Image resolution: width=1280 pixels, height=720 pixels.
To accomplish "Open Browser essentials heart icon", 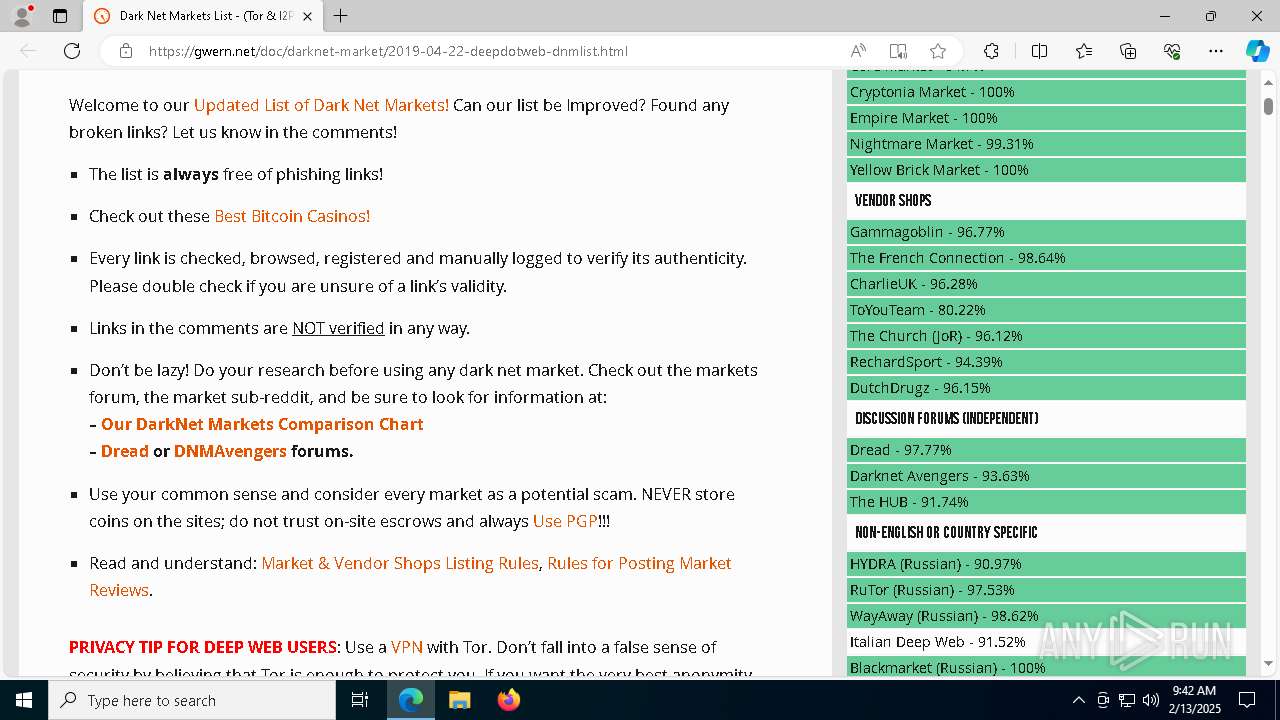I will click(1172, 51).
